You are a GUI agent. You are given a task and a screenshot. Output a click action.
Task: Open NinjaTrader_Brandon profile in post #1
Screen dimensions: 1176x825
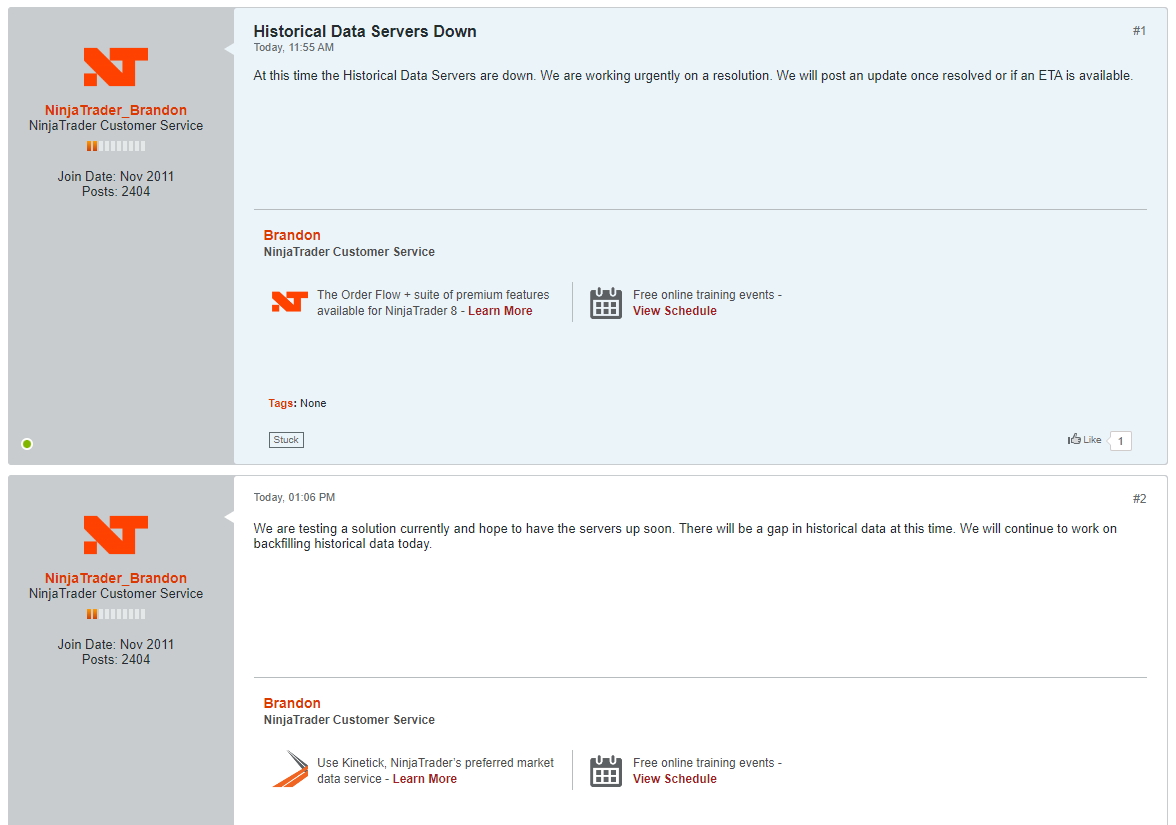click(116, 110)
